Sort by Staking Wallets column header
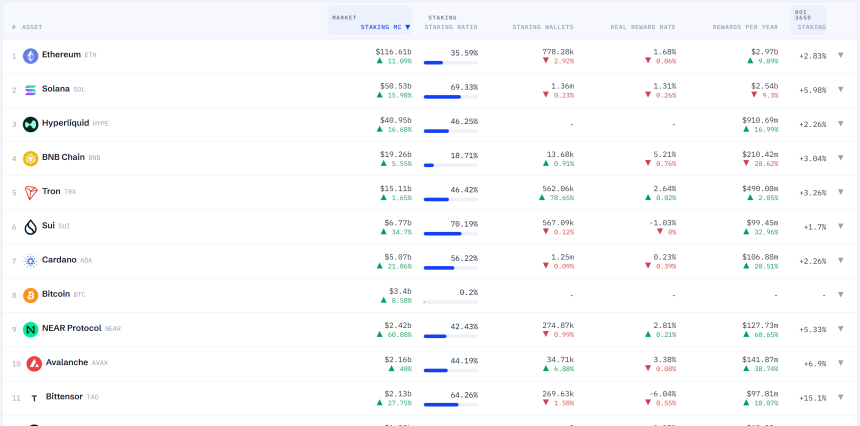 (543, 27)
